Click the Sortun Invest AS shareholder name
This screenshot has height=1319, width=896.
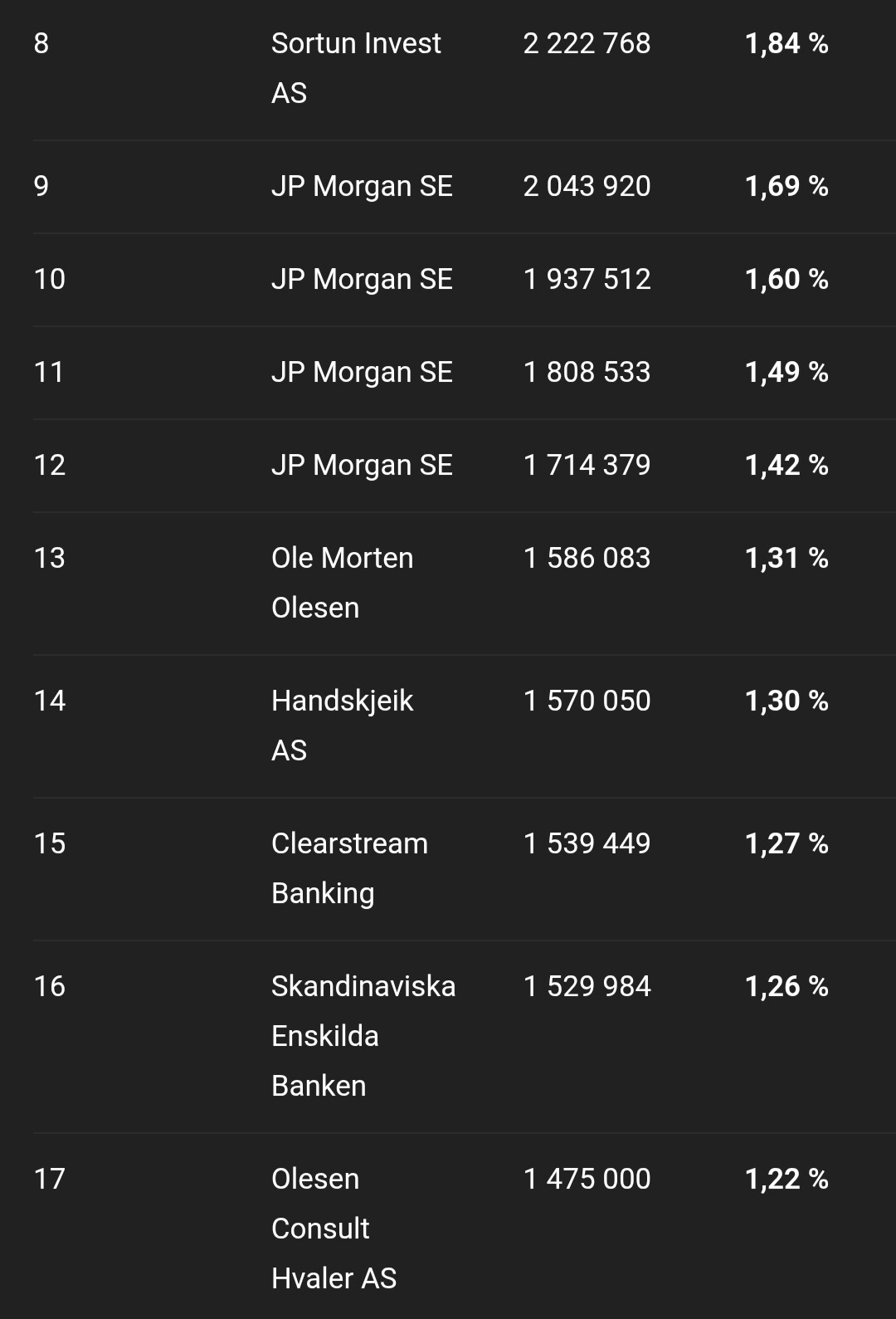(x=356, y=67)
